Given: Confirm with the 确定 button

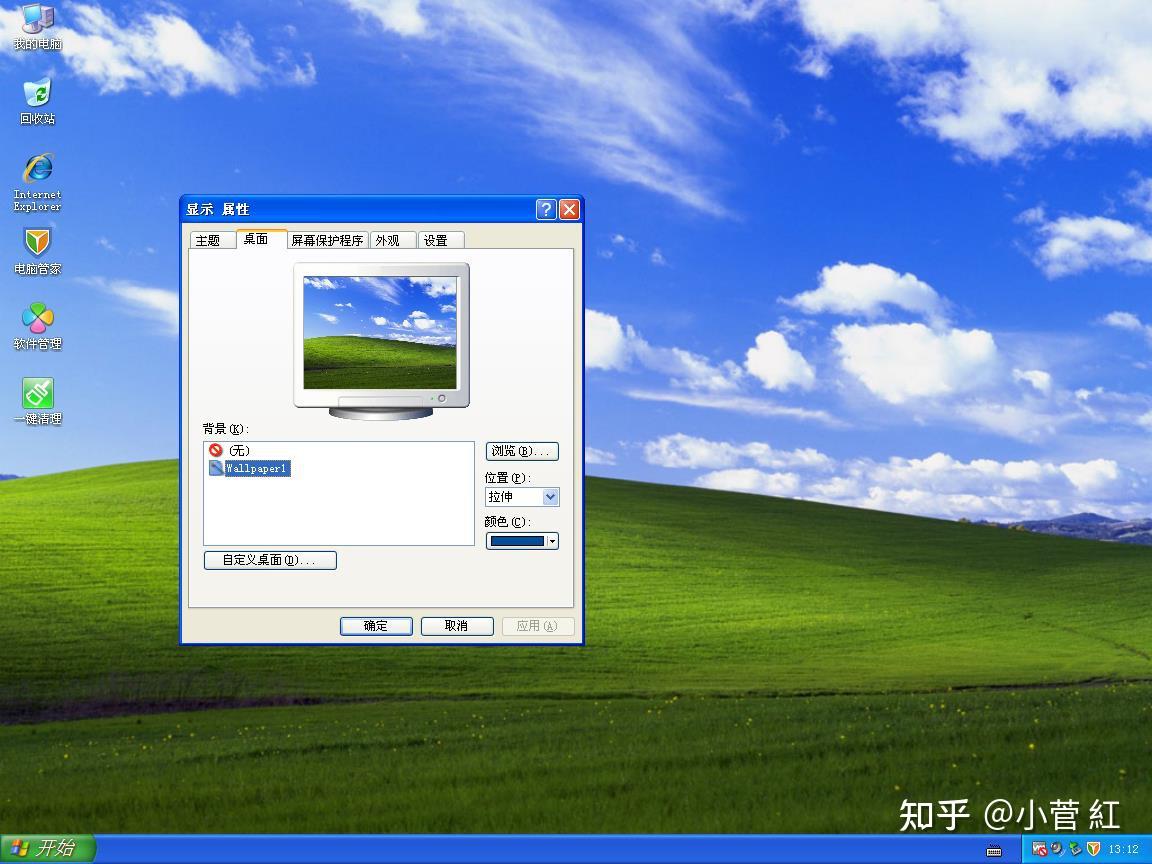Looking at the screenshot, I should (376, 626).
